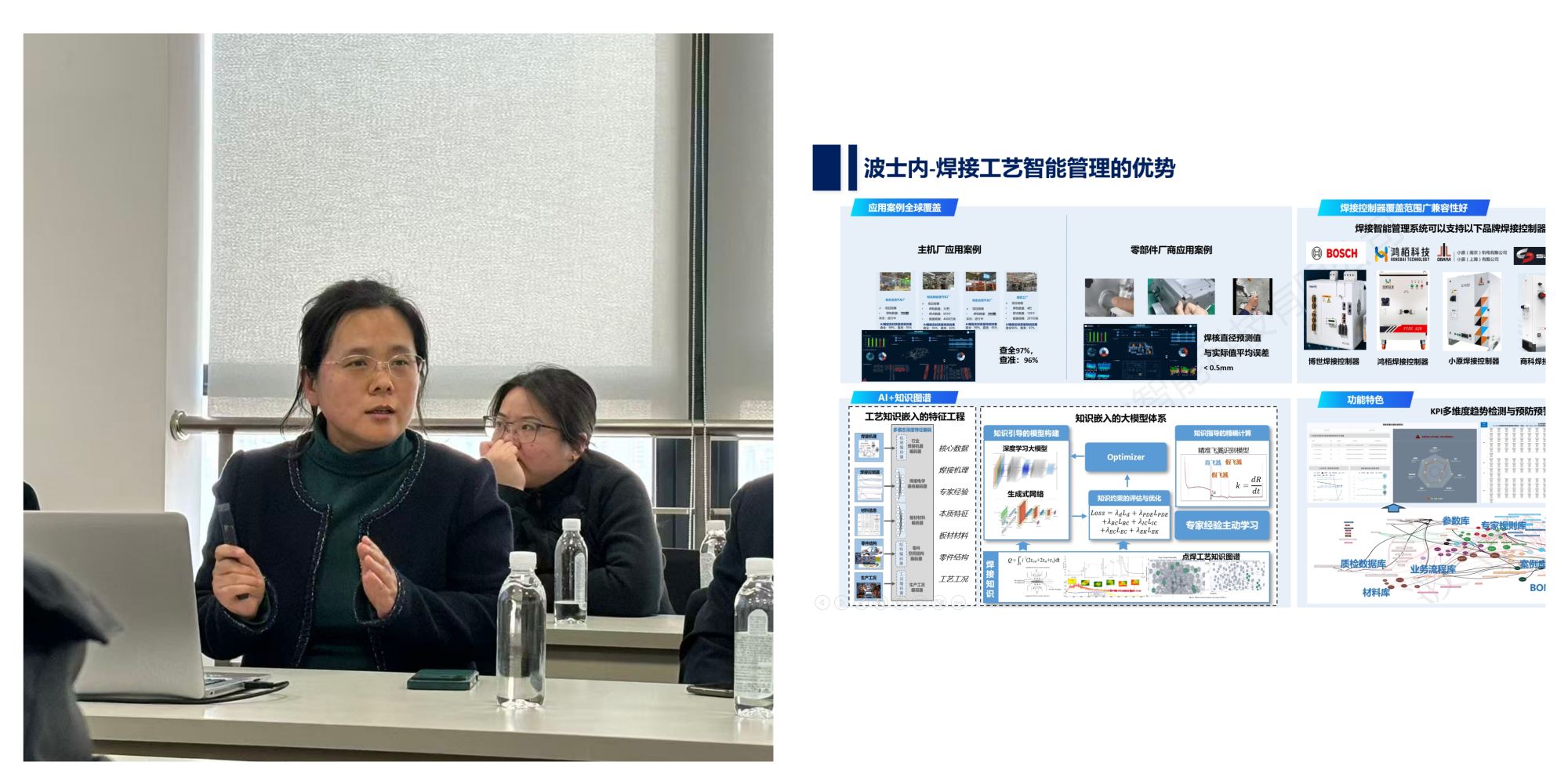Click the OBARA company logo
Viewport: 1568px width, 784px height.
tap(1444, 253)
